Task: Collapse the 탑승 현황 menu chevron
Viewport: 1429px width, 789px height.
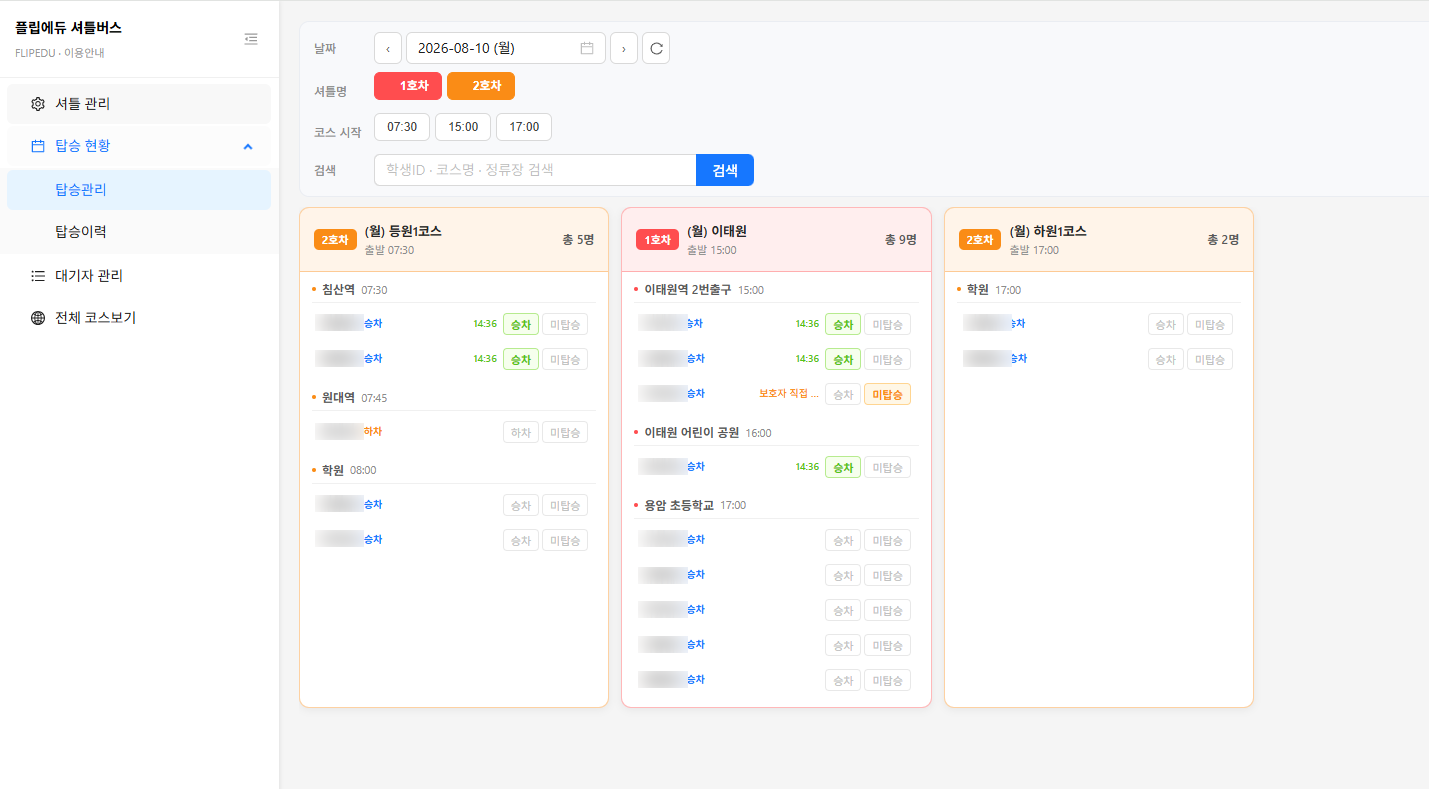Action: [248, 147]
